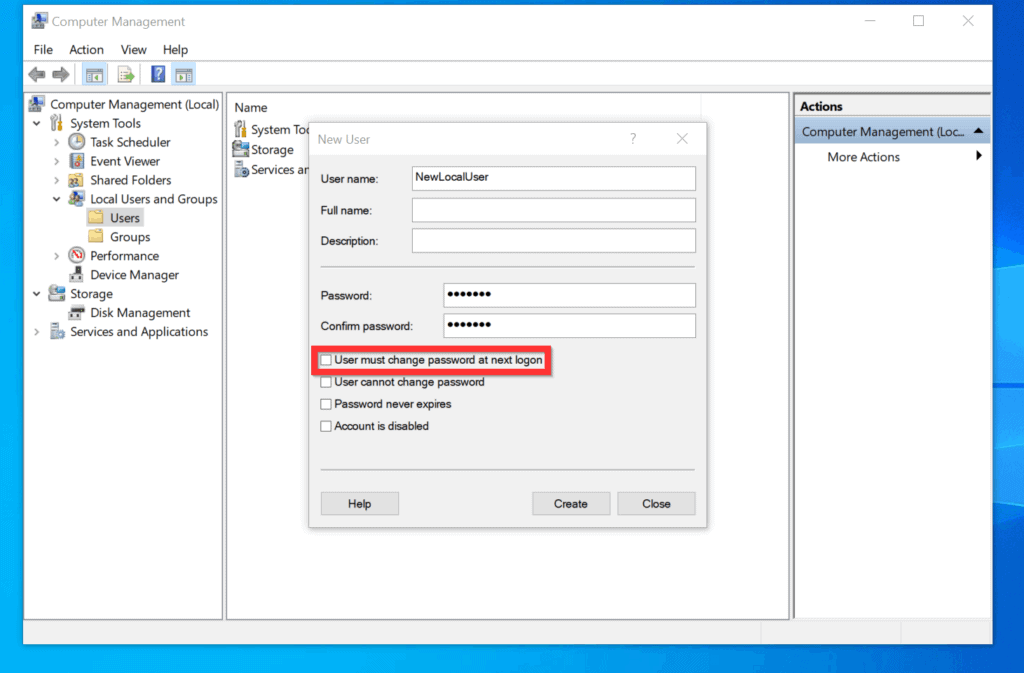Click the Shared Folders icon
Screen dimensions: 1024x673
coord(76,180)
